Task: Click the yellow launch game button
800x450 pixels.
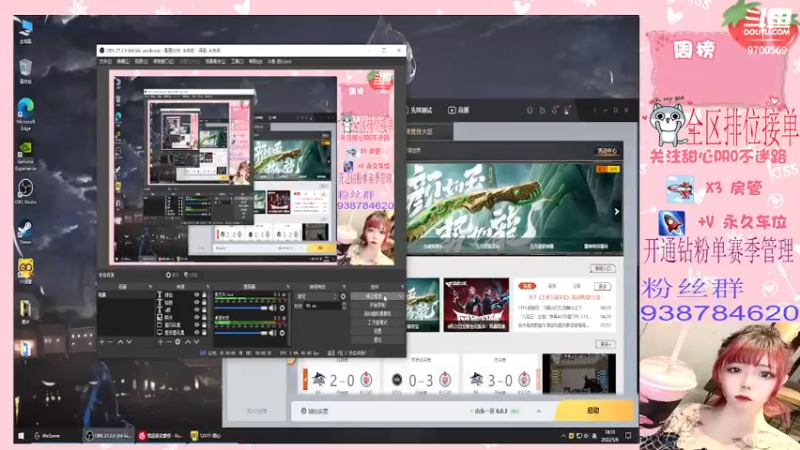Action: [x=593, y=410]
